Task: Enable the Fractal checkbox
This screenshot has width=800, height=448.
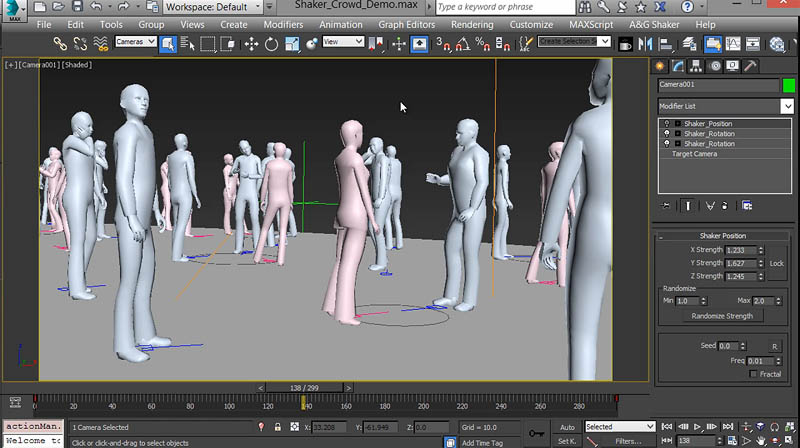Action: coord(753,373)
